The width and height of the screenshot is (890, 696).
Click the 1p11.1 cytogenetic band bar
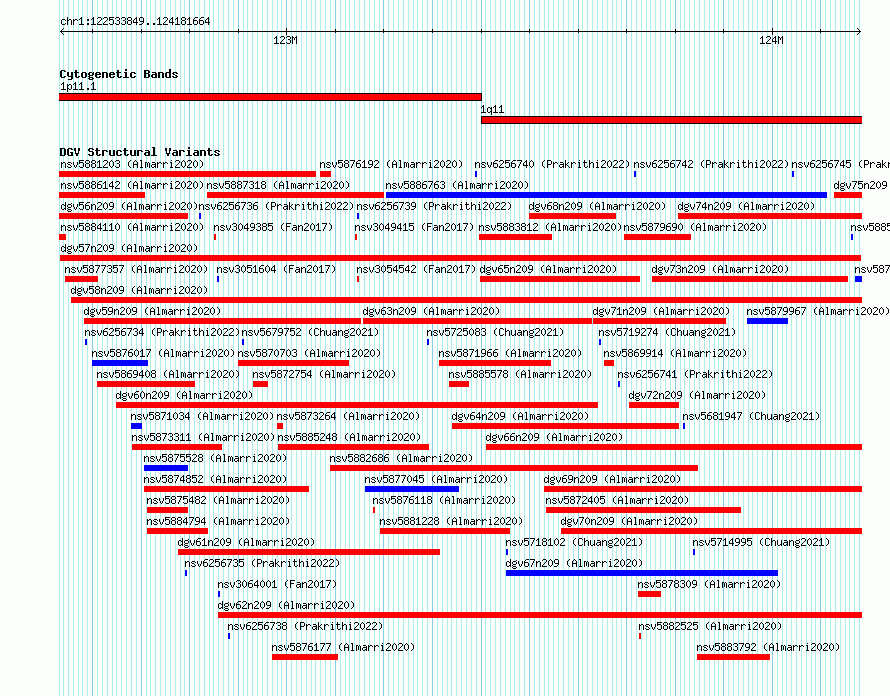click(270, 97)
